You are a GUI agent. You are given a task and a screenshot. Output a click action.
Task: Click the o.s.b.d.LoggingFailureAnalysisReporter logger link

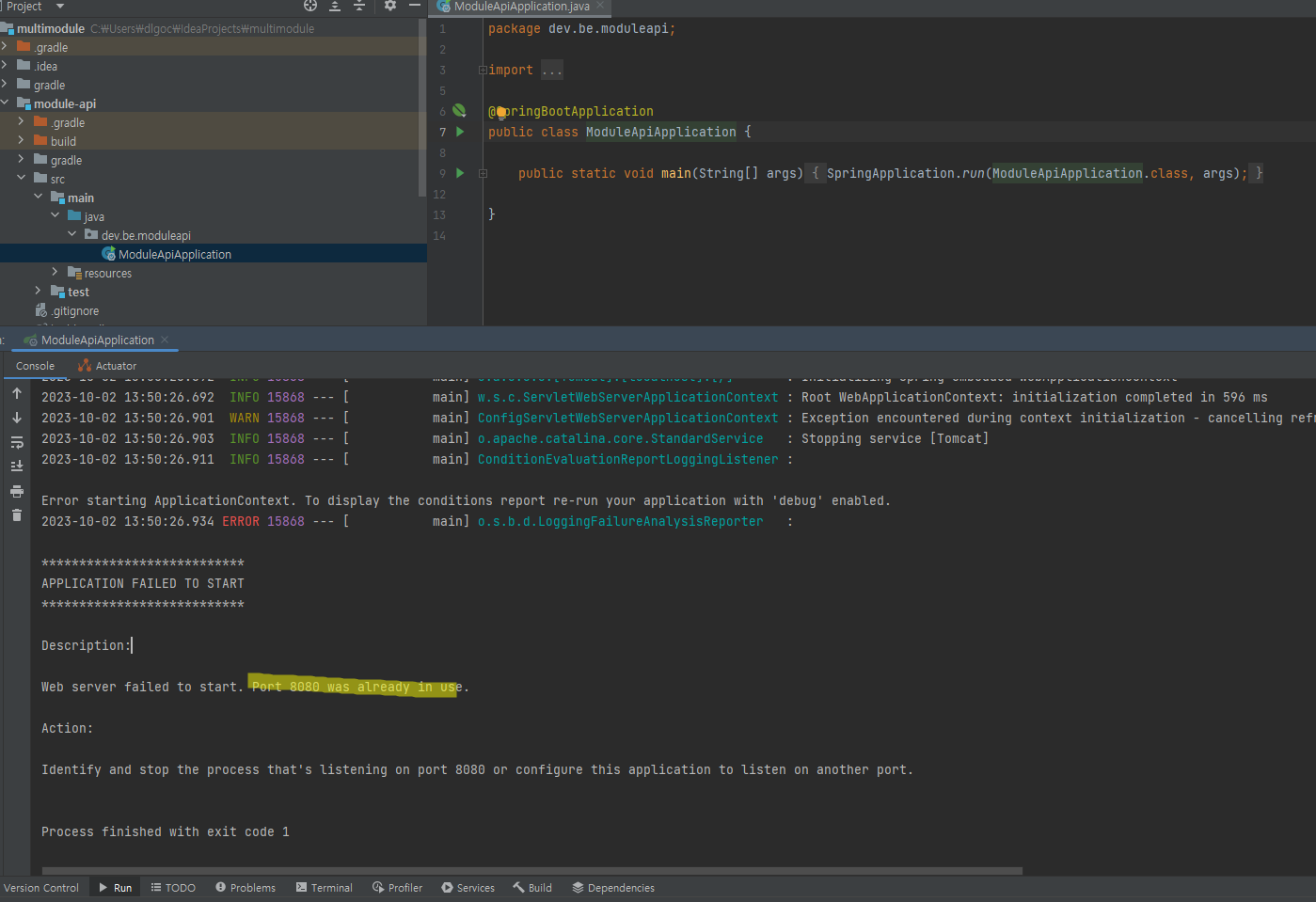(x=620, y=521)
